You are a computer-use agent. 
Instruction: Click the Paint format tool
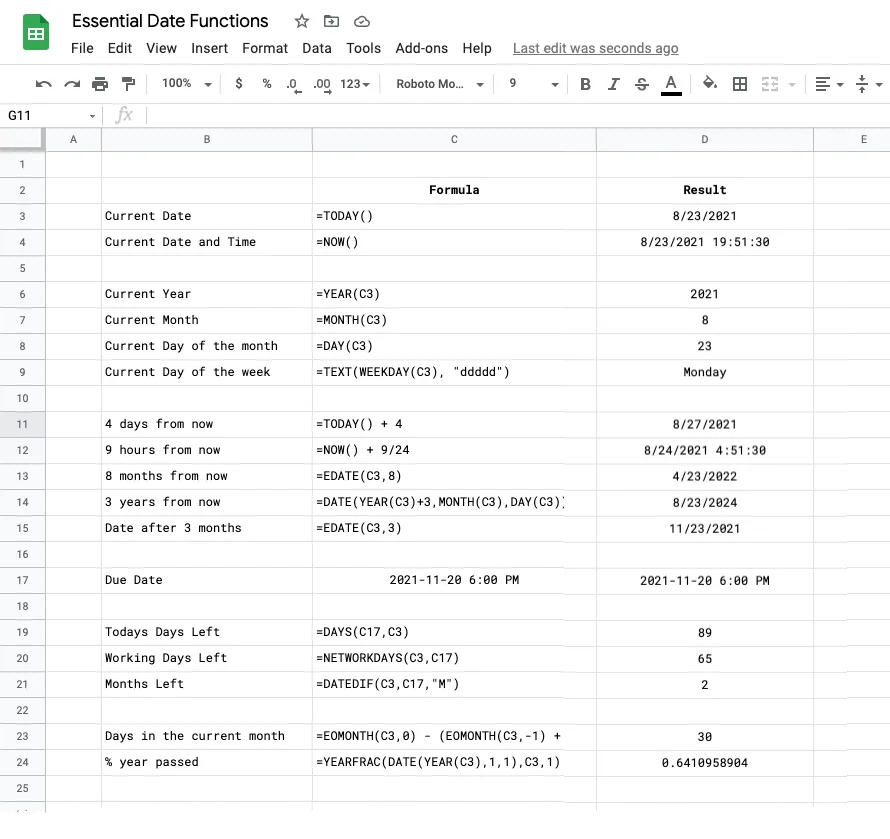(x=129, y=84)
